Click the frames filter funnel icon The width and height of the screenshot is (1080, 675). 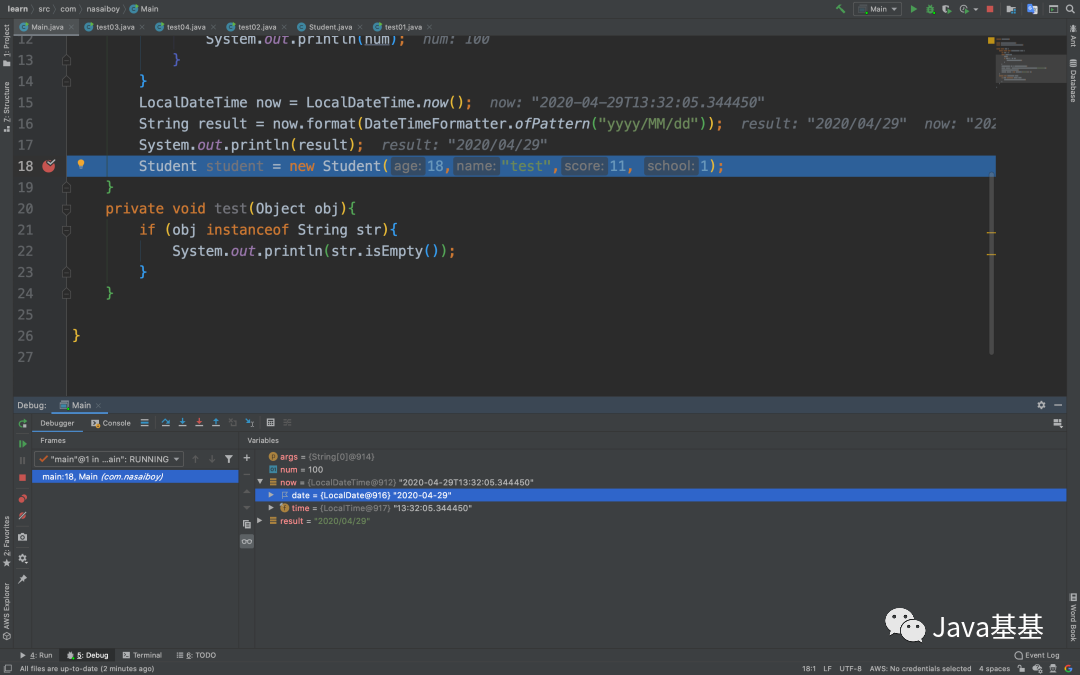tap(229, 459)
